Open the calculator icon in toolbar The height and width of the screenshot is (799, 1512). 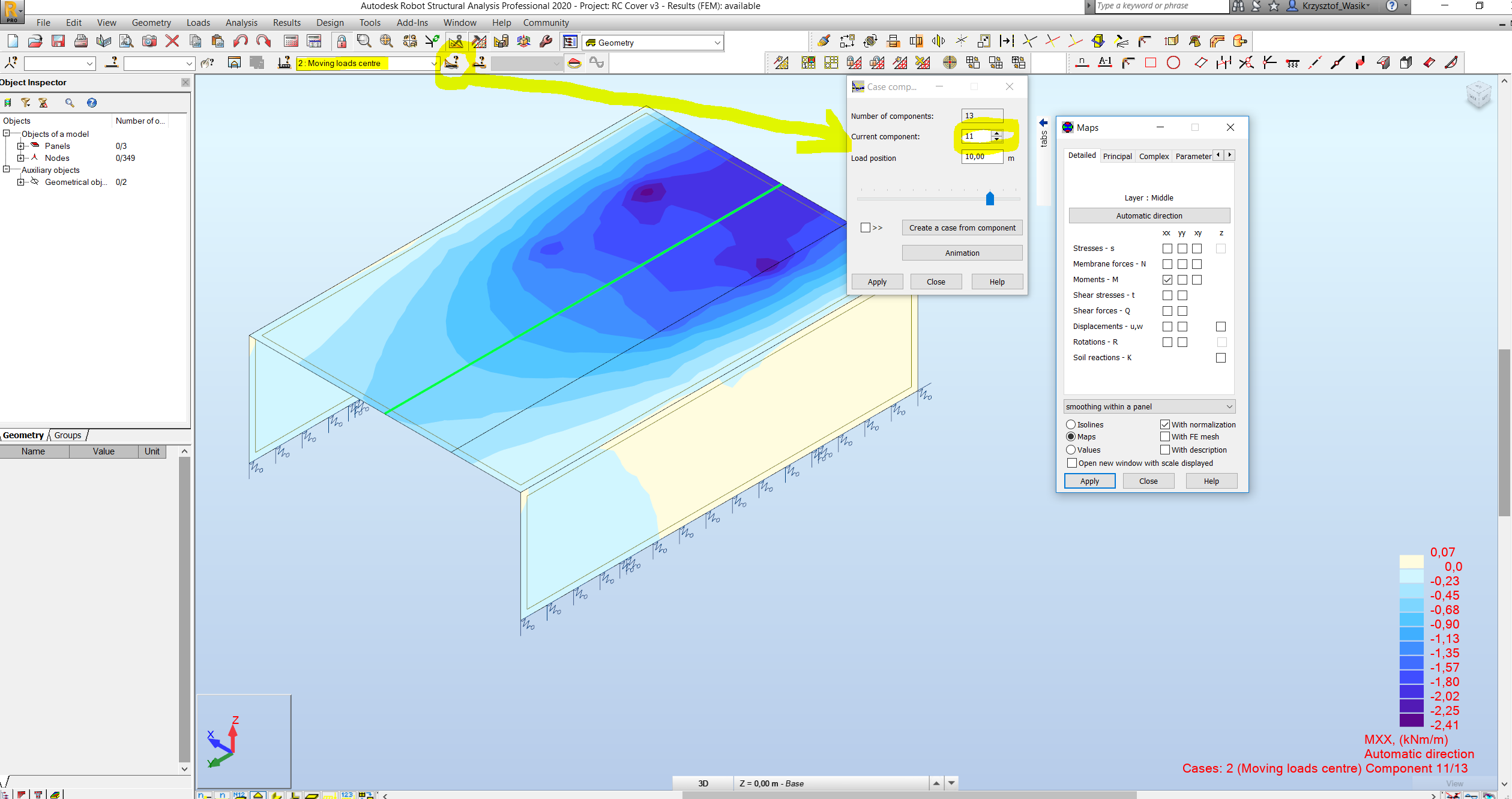[x=291, y=41]
